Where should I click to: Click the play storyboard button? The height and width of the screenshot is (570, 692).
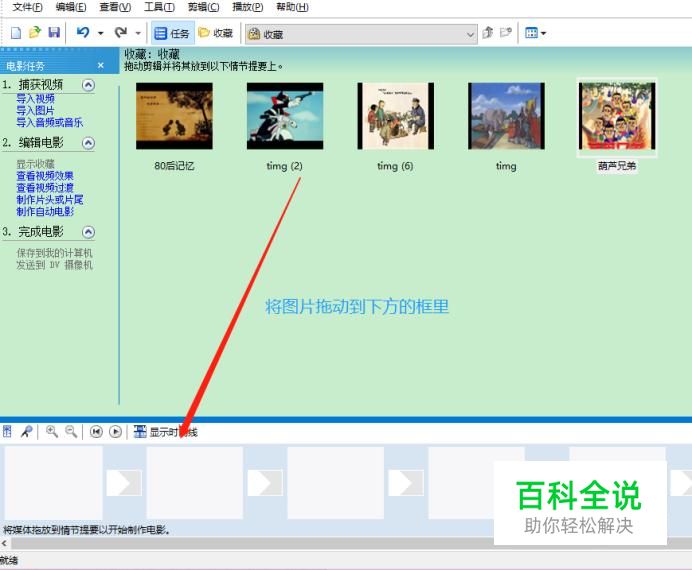(115, 431)
